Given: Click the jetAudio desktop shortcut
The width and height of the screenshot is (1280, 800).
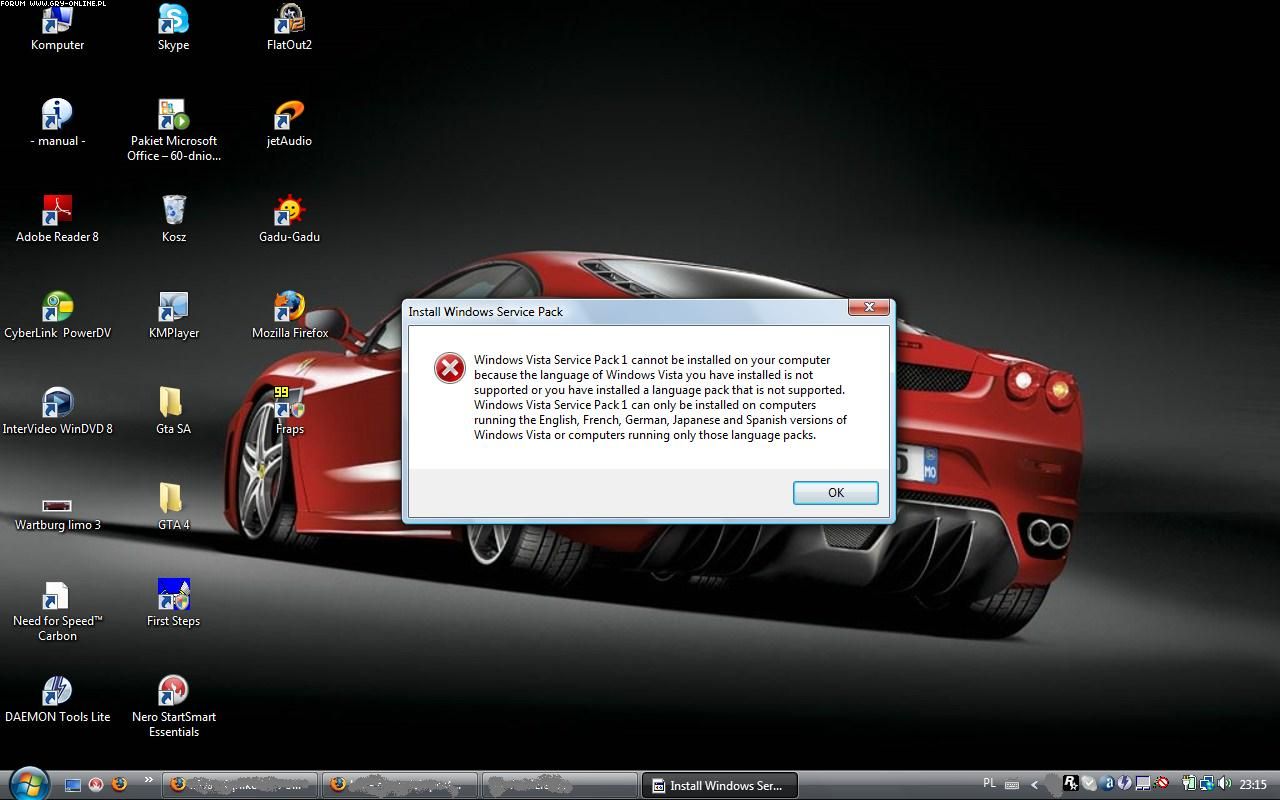Looking at the screenshot, I should [289, 116].
